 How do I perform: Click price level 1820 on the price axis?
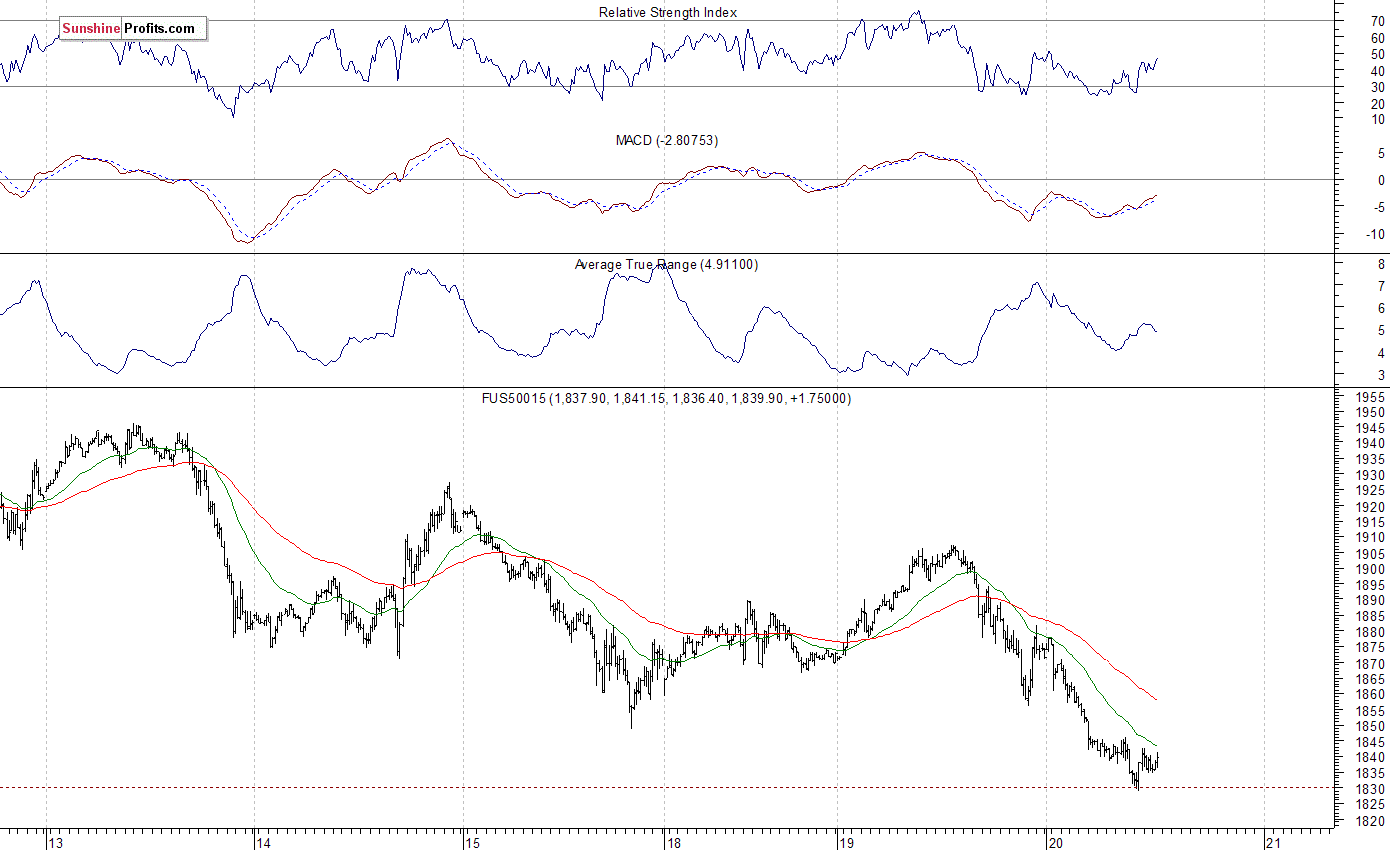pos(1370,821)
